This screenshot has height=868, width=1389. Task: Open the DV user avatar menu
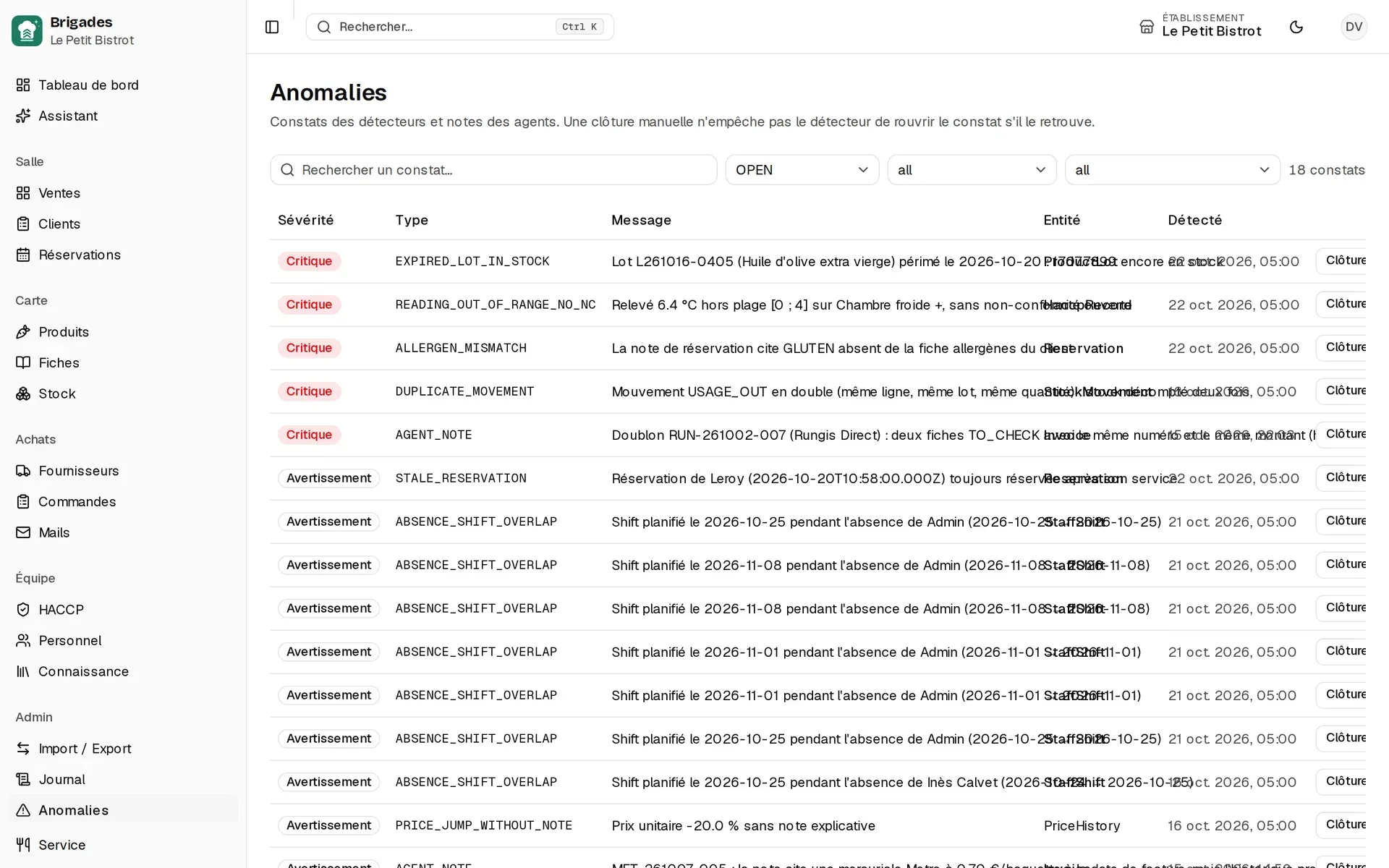[x=1354, y=27]
